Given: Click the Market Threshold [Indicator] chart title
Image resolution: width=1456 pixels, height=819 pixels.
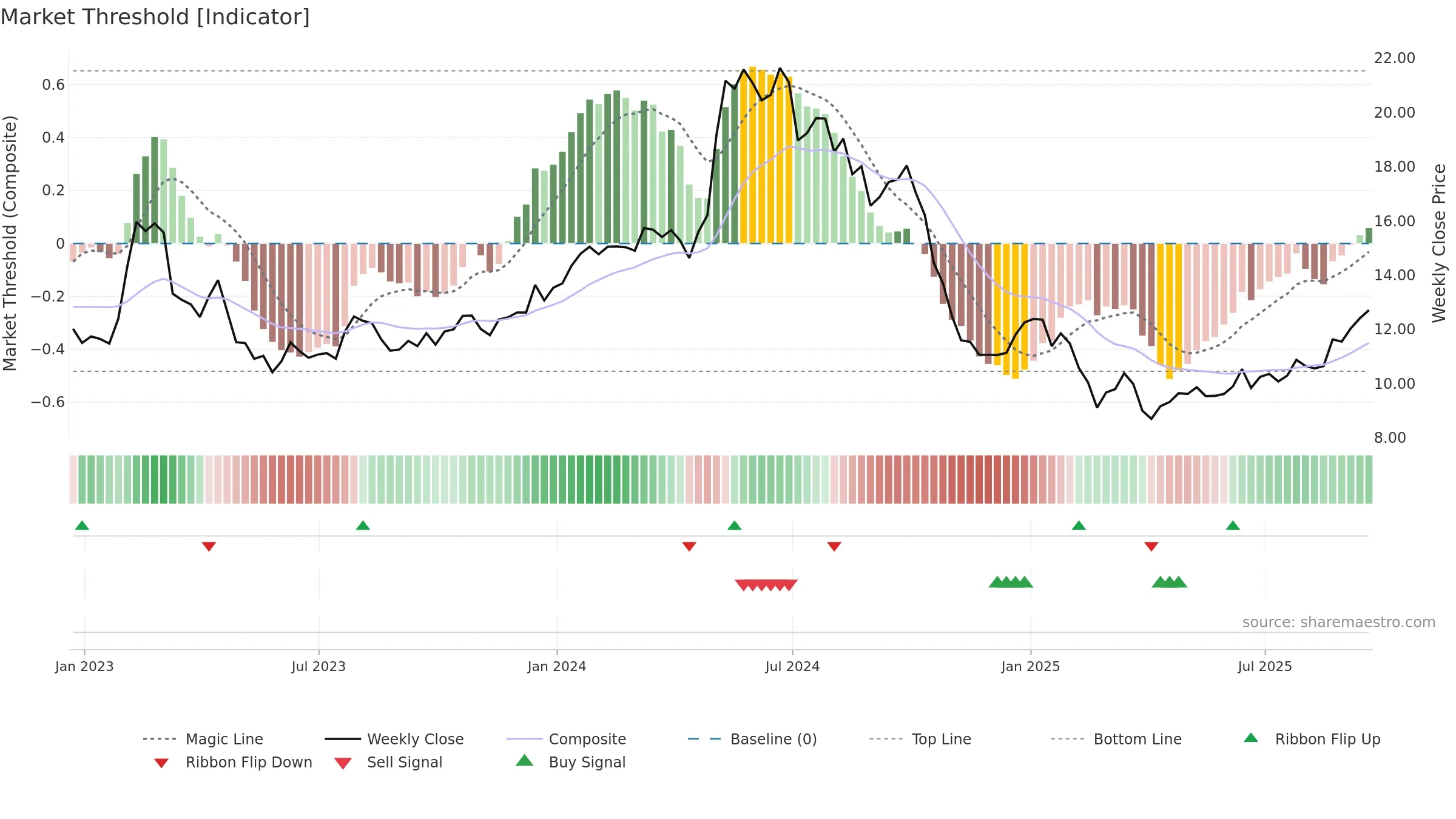Looking at the screenshot, I should (x=155, y=17).
